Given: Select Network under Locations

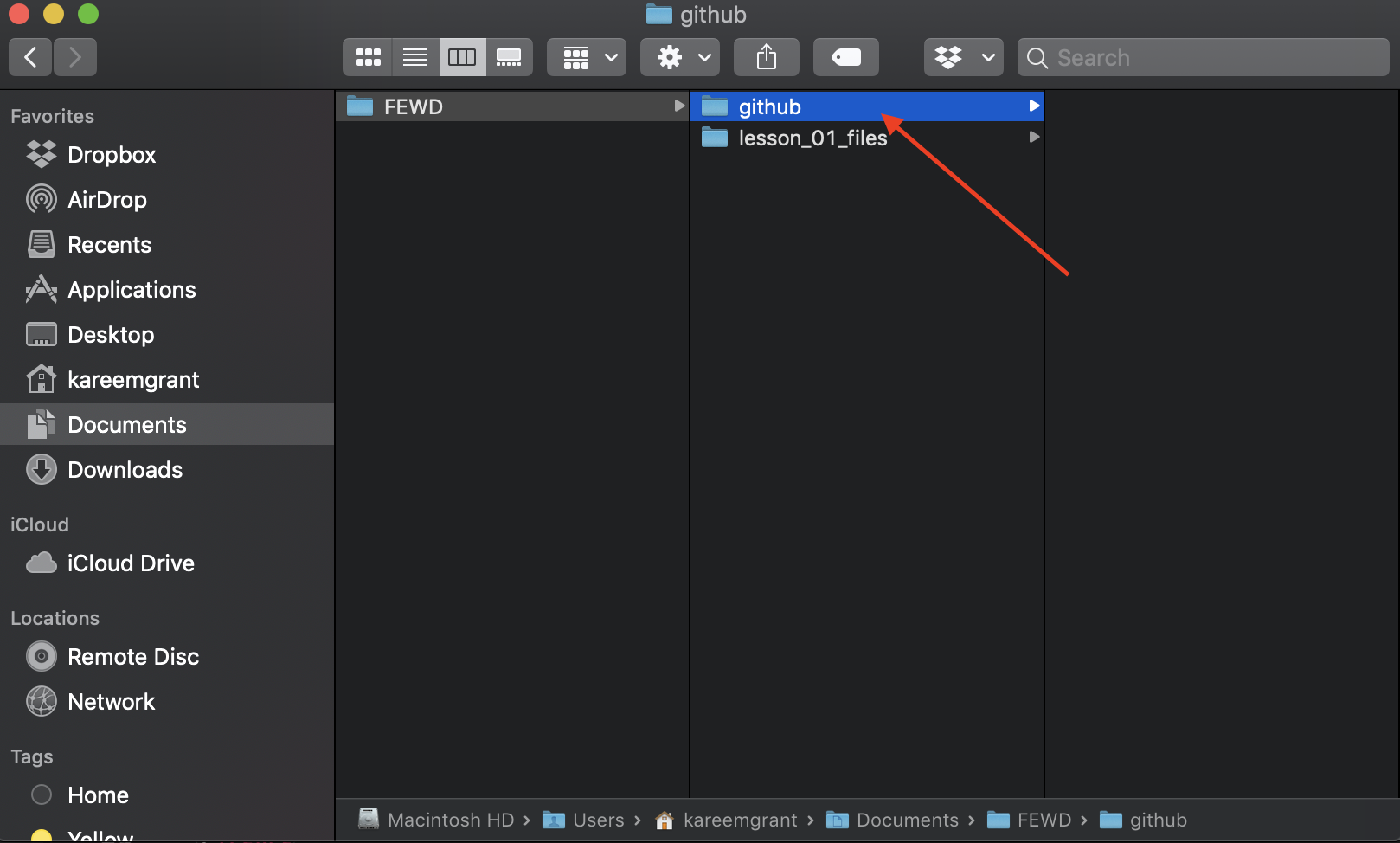Looking at the screenshot, I should click(x=167, y=702).
